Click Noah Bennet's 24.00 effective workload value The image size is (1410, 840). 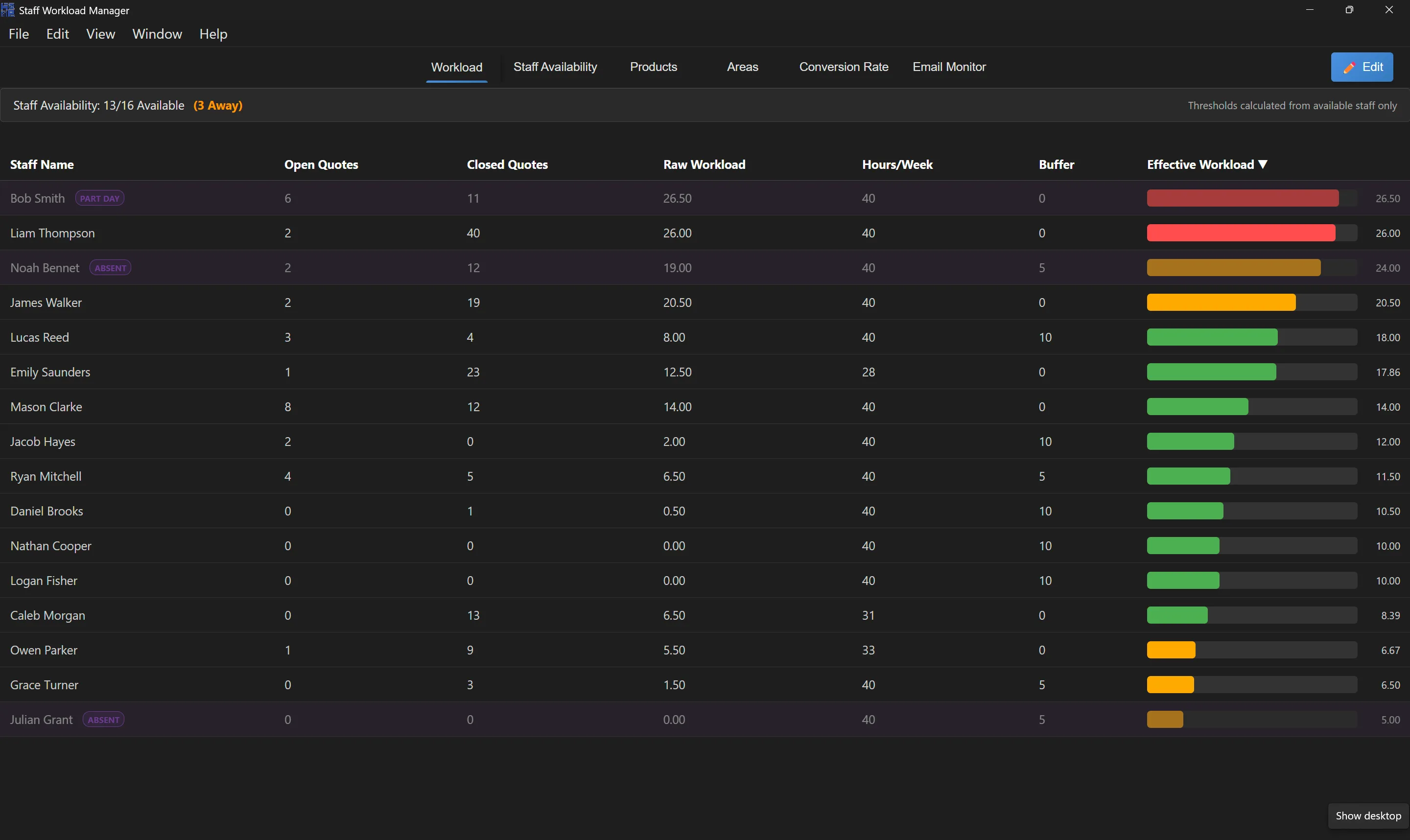click(x=1388, y=268)
